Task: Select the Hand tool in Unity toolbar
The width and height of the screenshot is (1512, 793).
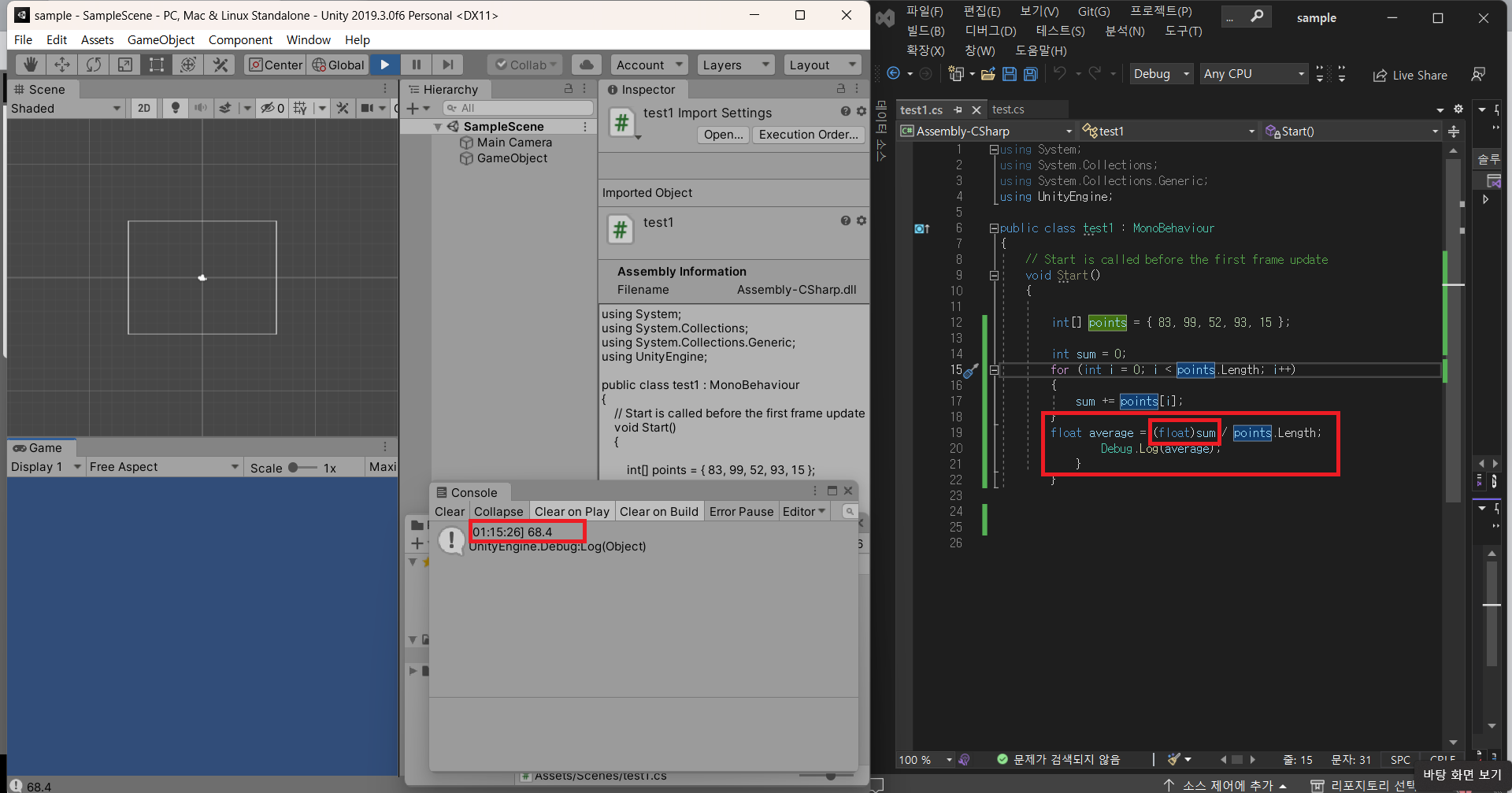Action: click(x=30, y=65)
